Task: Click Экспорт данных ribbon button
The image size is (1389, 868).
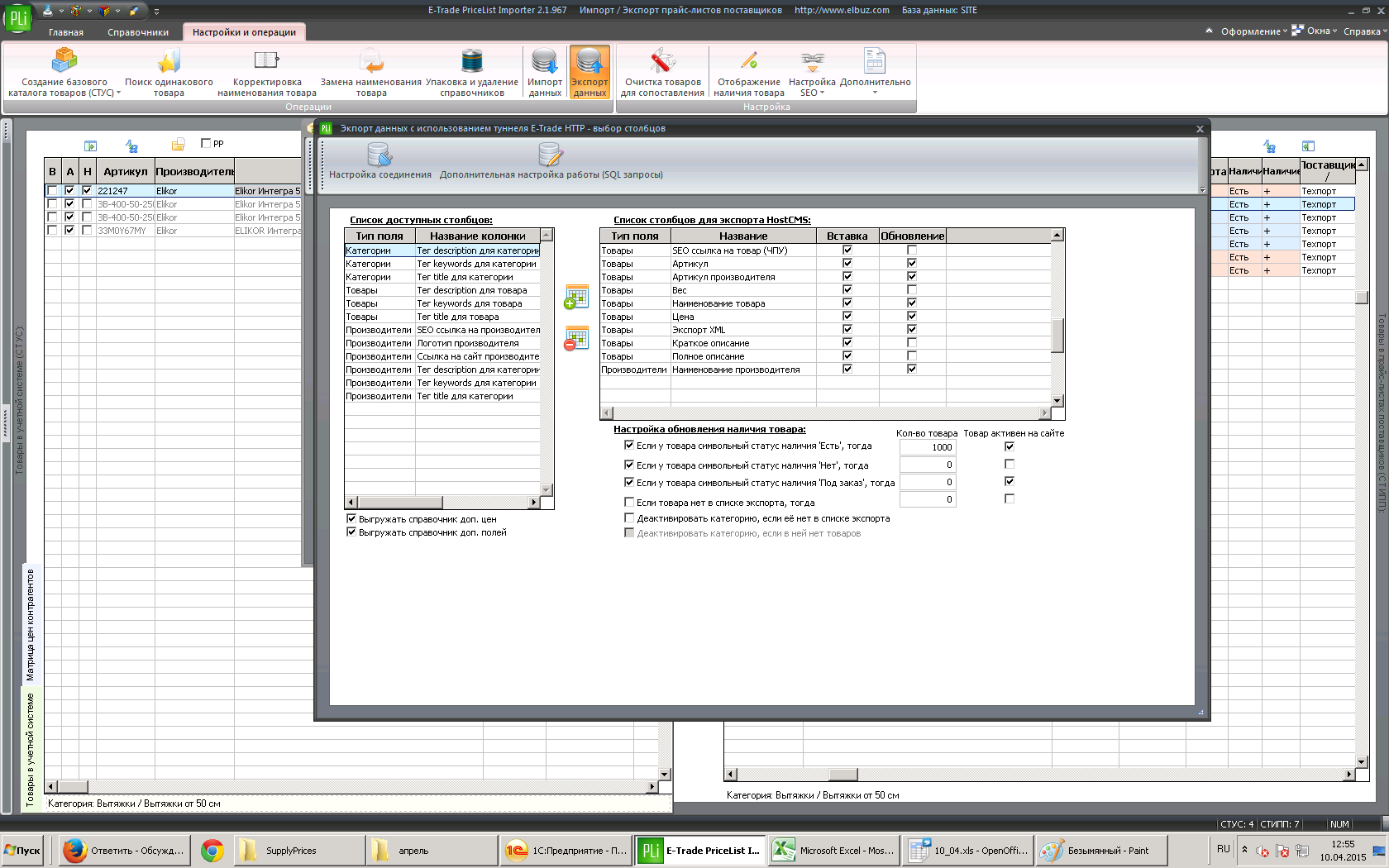Action: [x=589, y=73]
